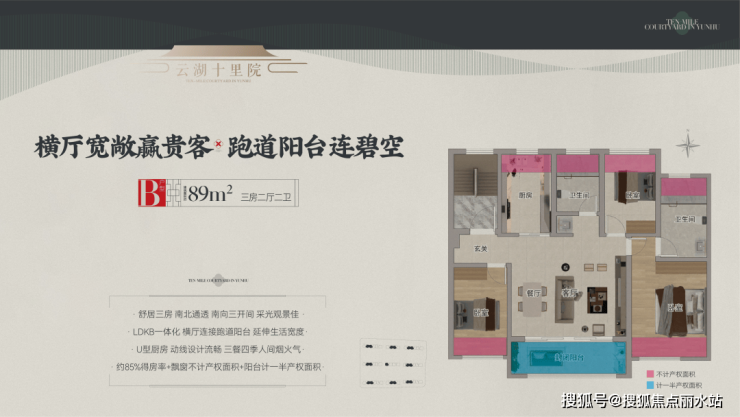Click the line 约85%得房率+飘窗不计产权面积
Screen dimensions: 740x417
coord(219,367)
